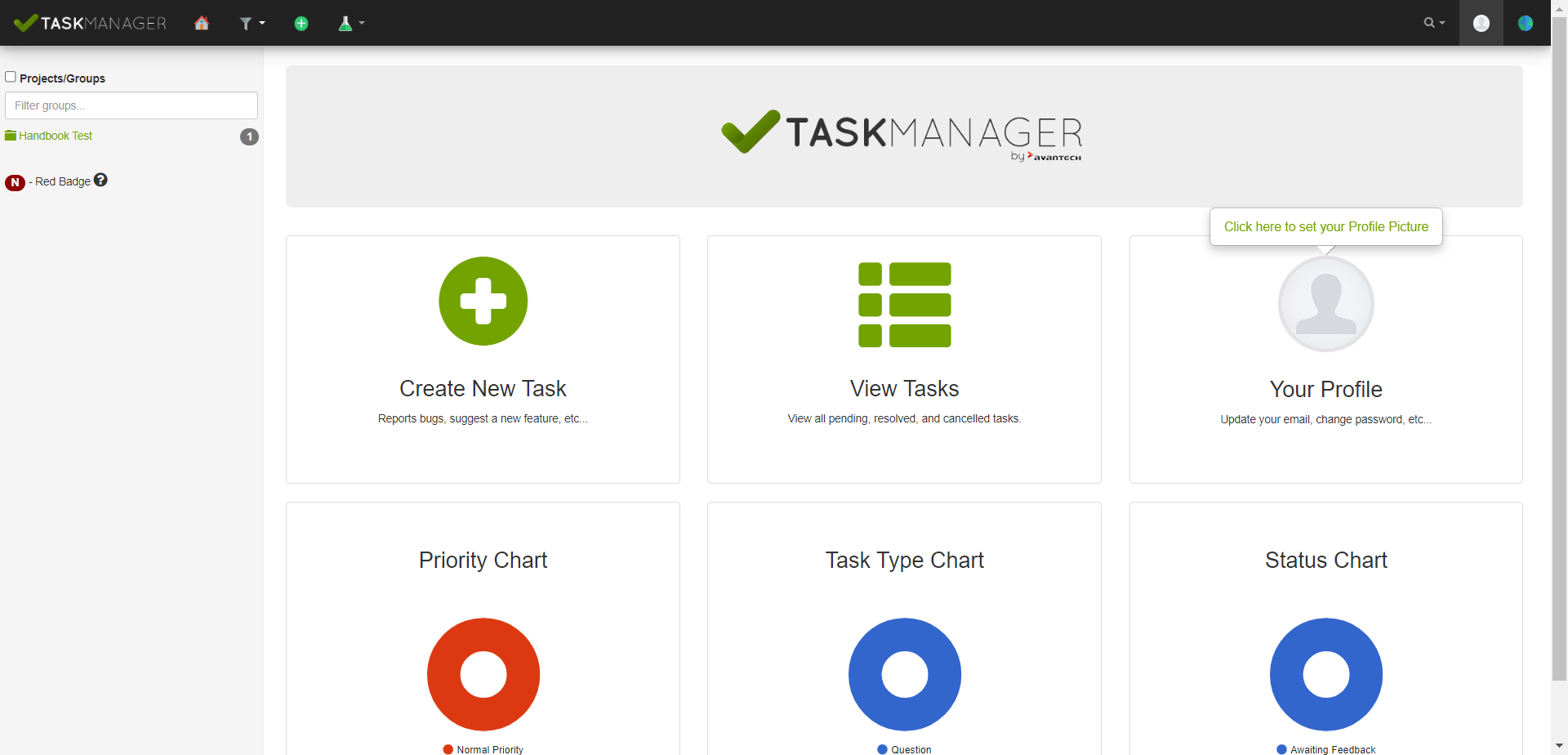Click the home icon in navbar
1568x755 pixels.
click(x=202, y=23)
